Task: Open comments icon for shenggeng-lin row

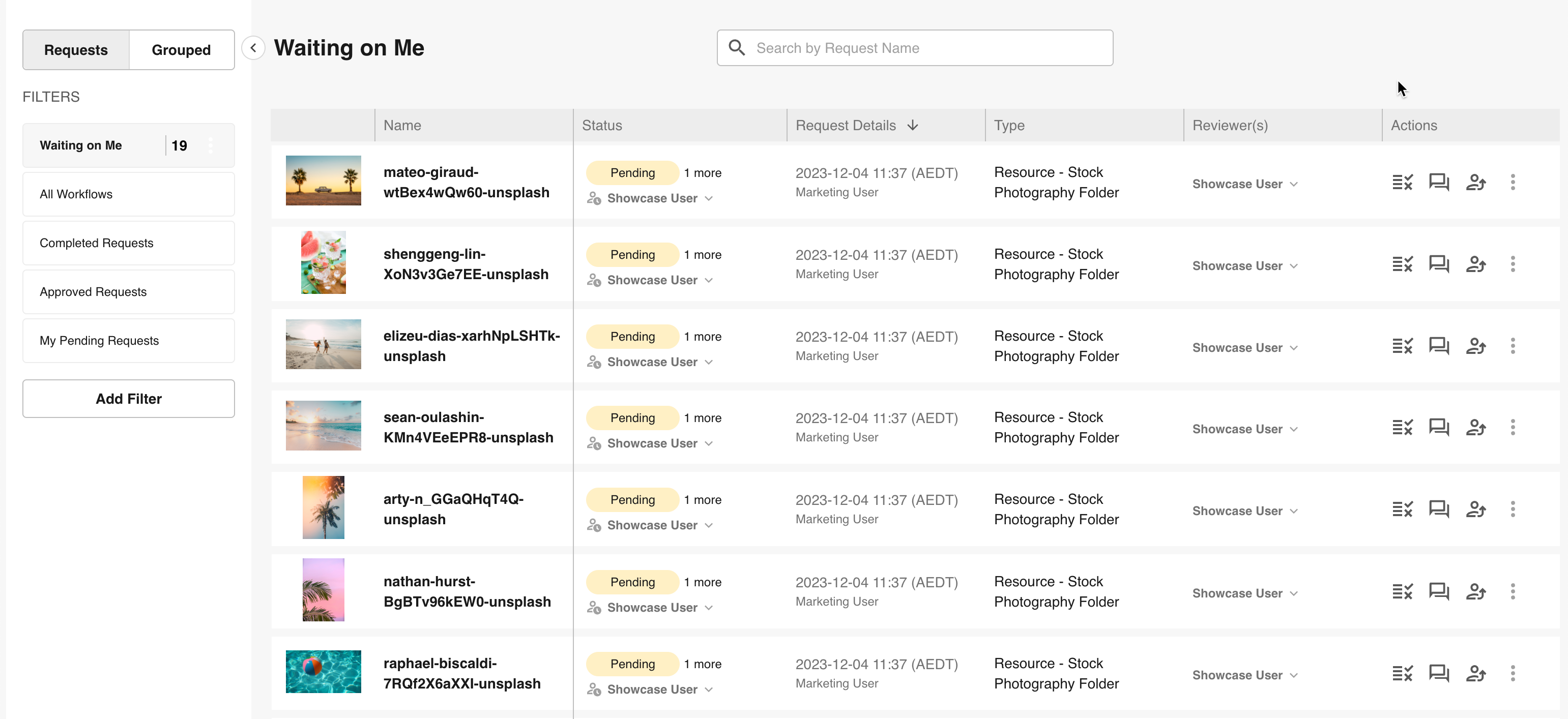Action: click(x=1439, y=264)
